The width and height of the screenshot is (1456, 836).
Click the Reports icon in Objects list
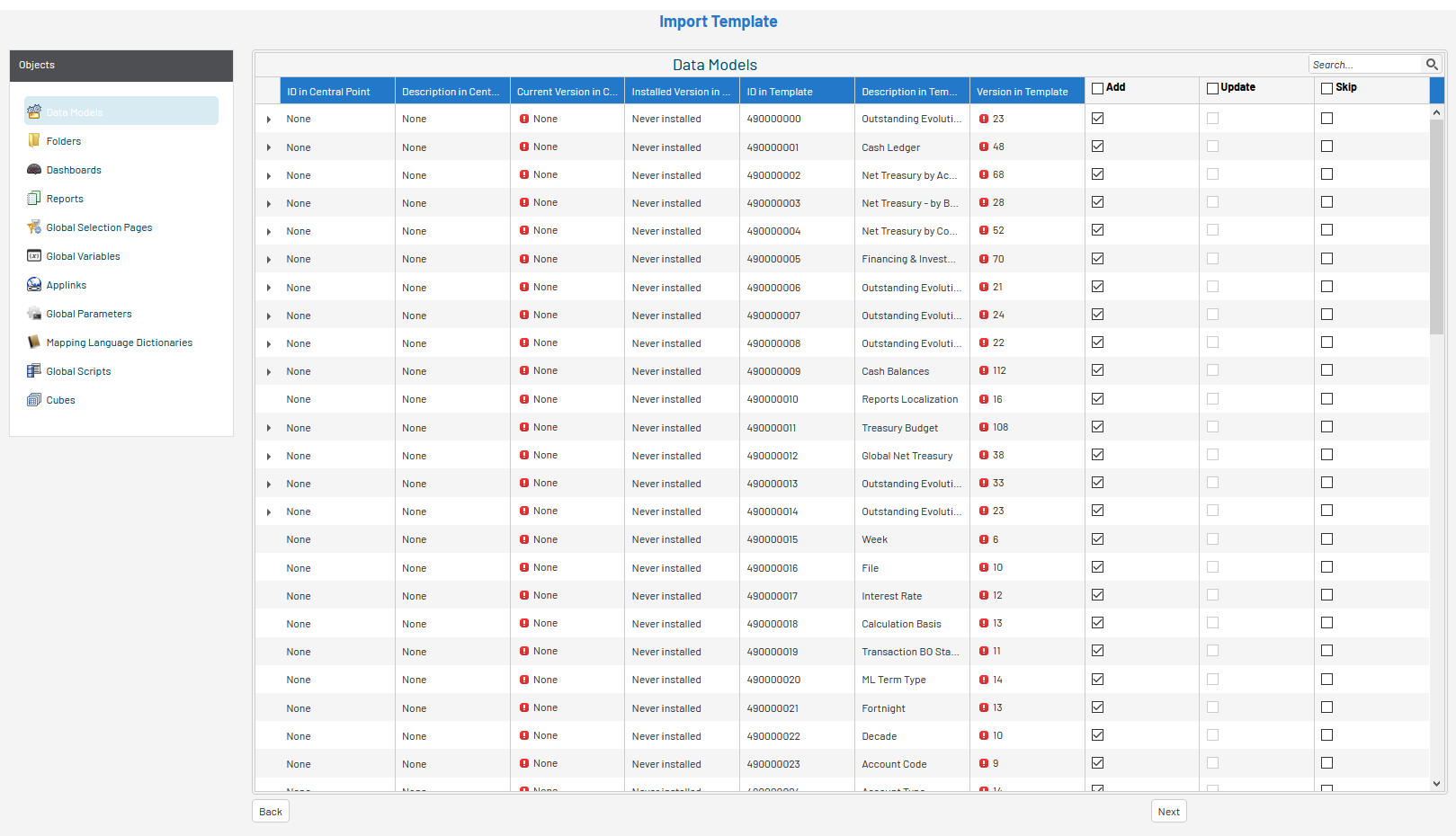[x=34, y=199]
